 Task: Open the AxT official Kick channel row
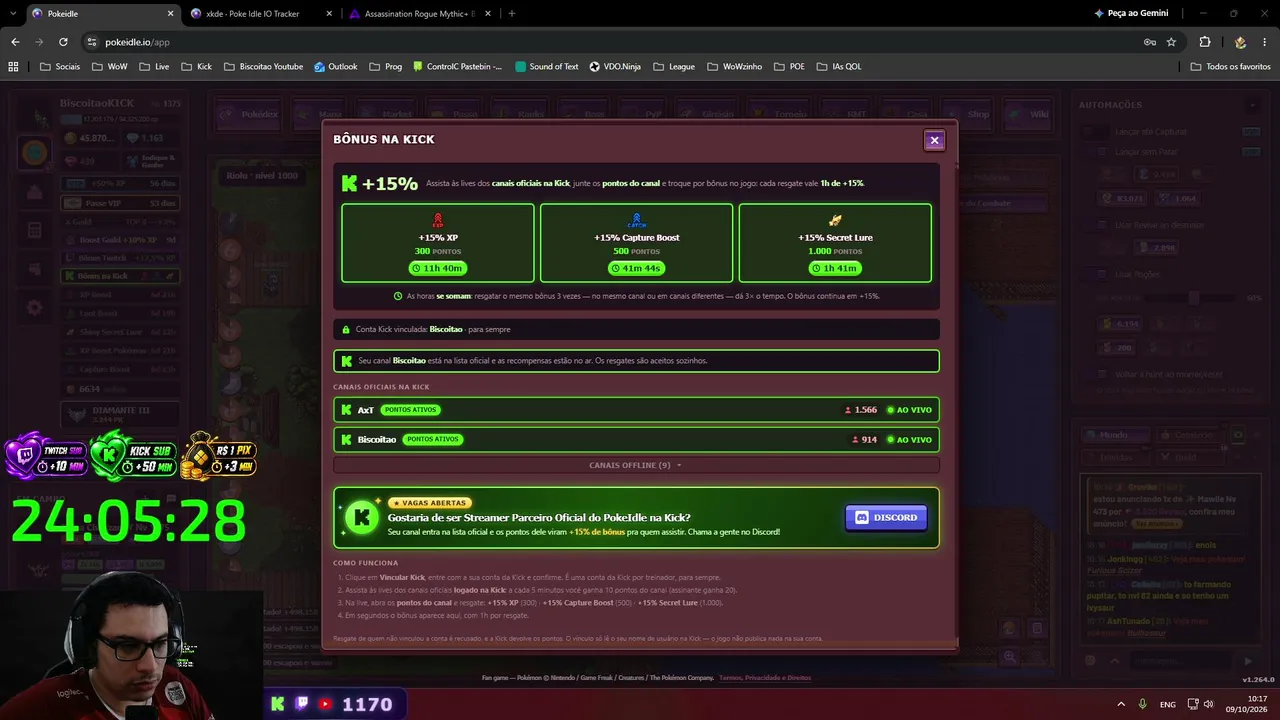click(636, 410)
